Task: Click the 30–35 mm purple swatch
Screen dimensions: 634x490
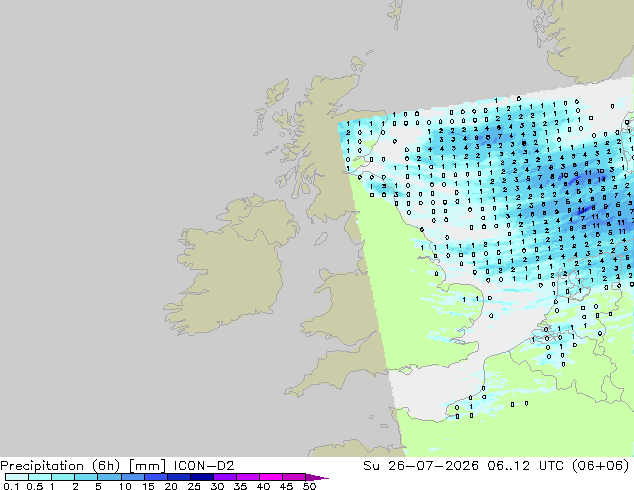Action: (x=225, y=477)
